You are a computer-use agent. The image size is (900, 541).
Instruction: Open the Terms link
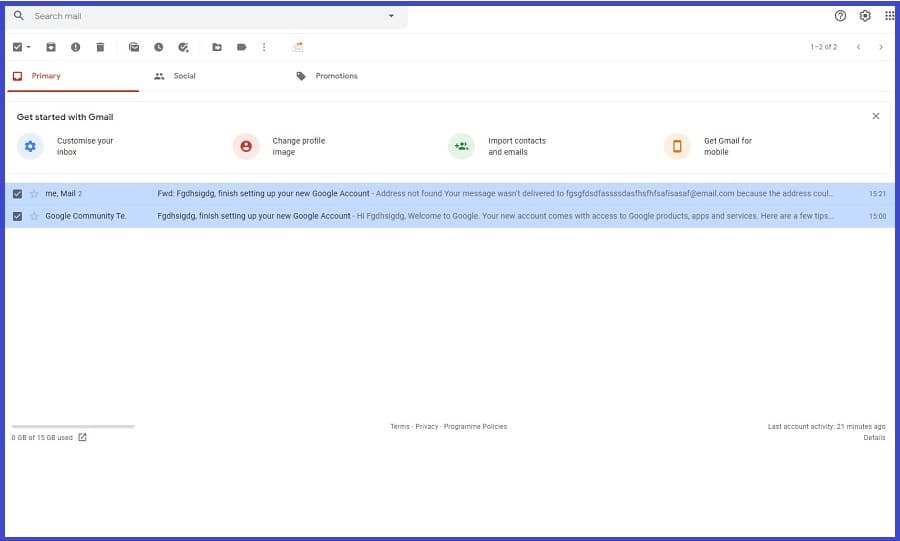click(400, 426)
